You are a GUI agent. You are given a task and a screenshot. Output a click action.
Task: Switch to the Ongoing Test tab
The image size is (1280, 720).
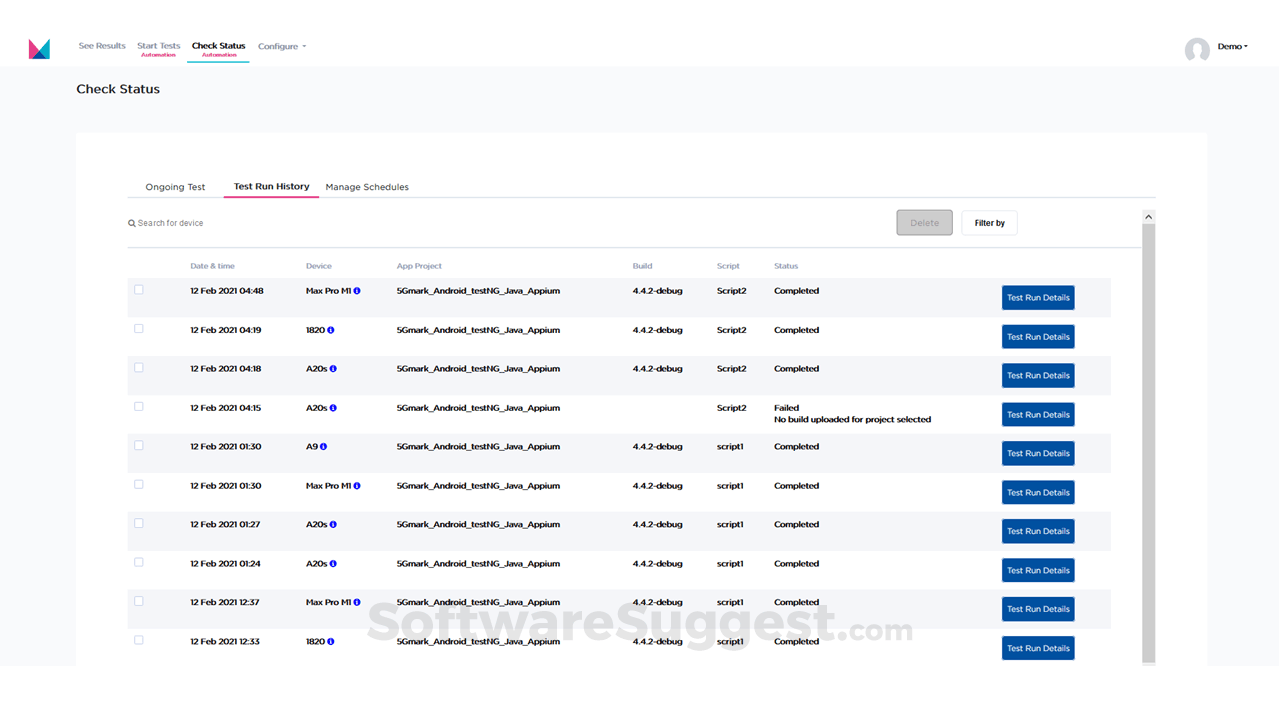coord(175,187)
